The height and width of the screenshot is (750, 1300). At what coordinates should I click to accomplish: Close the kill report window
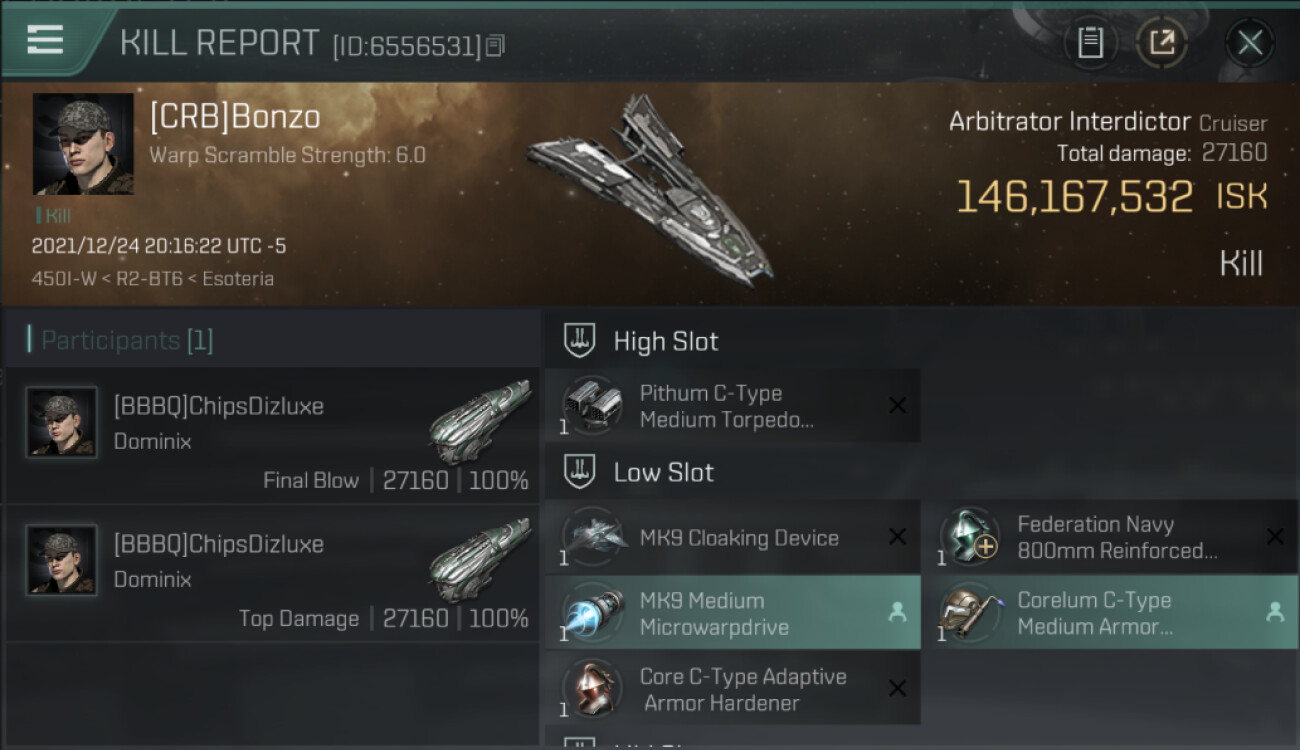pos(1249,42)
